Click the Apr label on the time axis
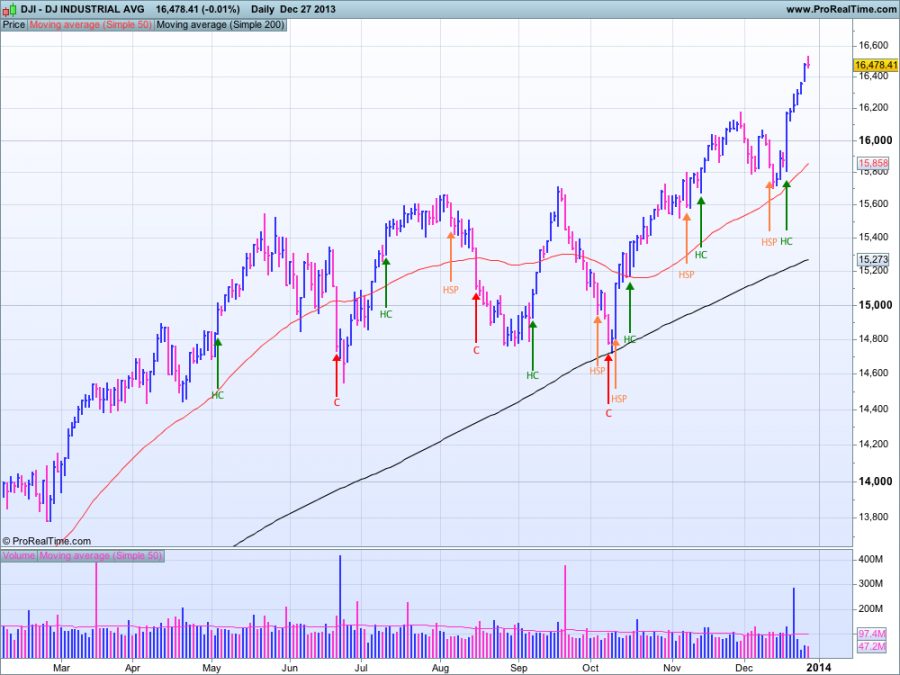 [133, 668]
